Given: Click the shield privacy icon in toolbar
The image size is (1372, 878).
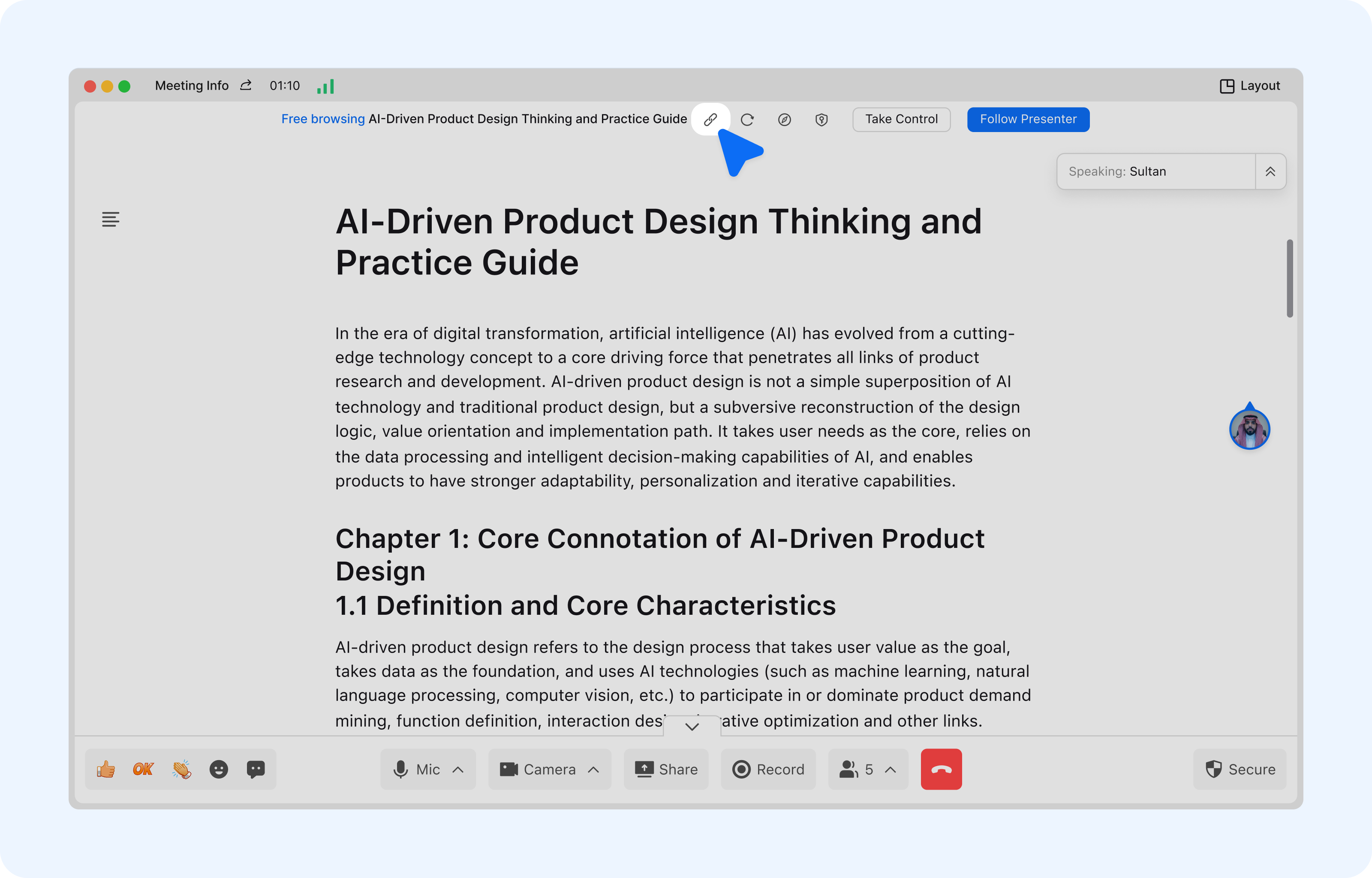Looking at the screenshot, I should [821, 119].
